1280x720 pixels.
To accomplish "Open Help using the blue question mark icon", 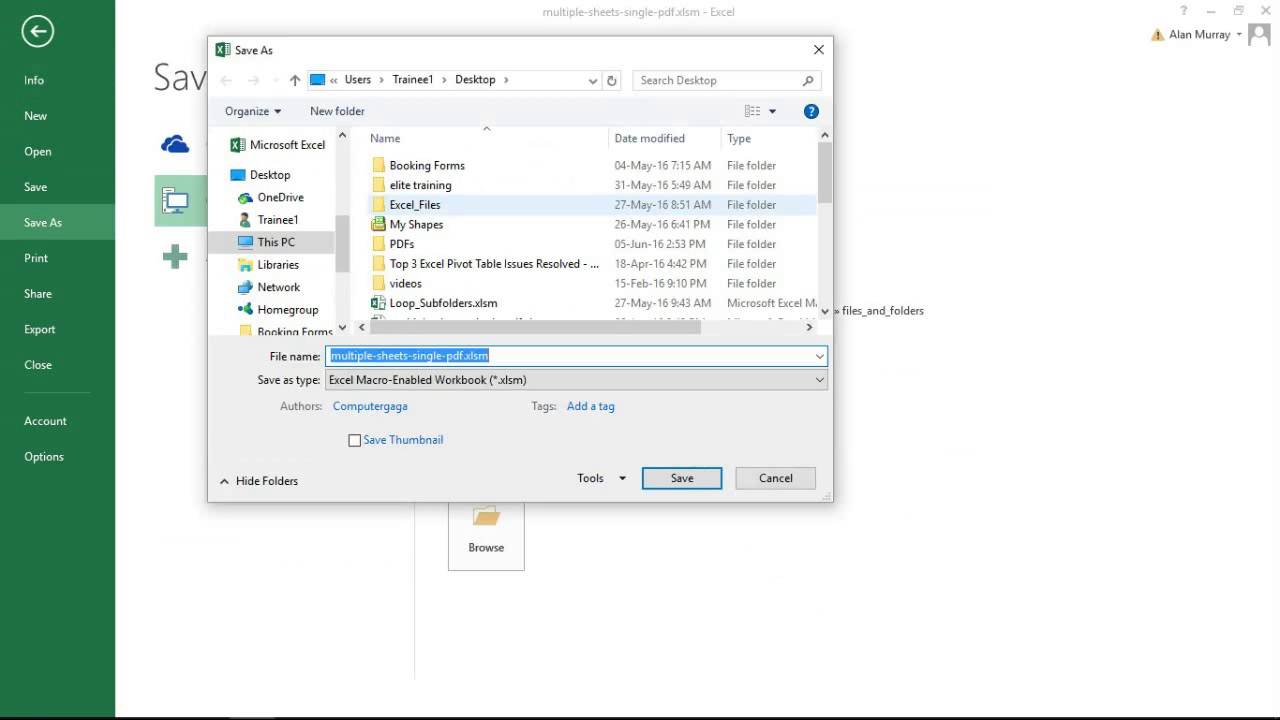I will 811,111.
